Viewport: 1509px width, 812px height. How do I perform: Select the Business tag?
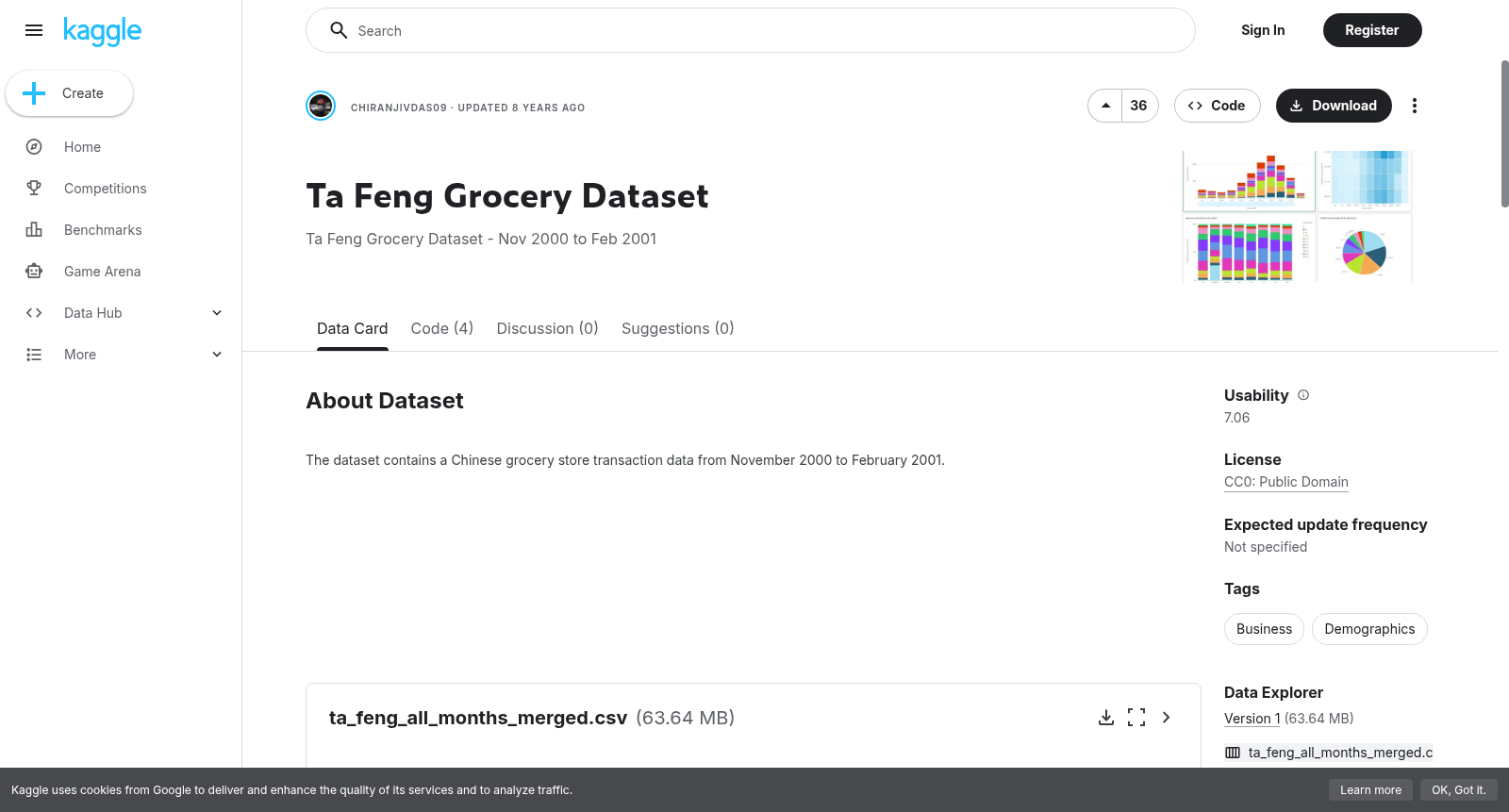1264,629
